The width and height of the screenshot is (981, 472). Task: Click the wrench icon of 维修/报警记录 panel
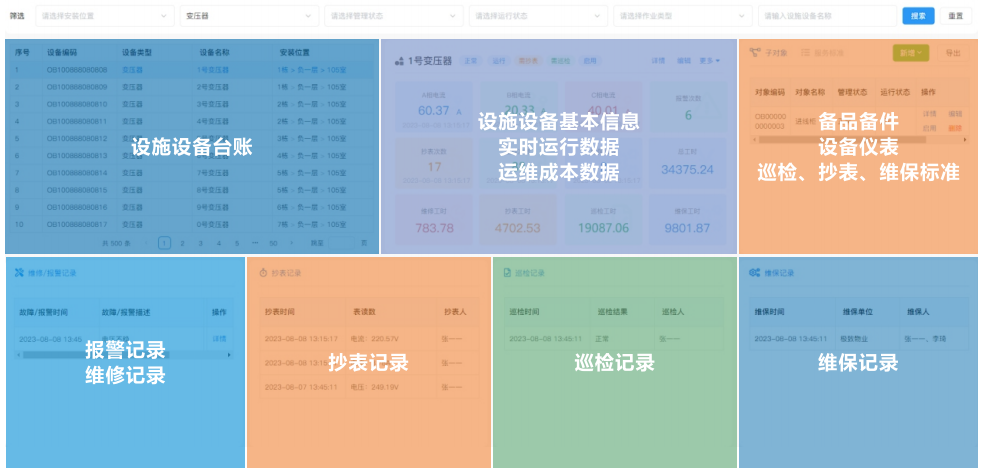(x=19, y=272)
